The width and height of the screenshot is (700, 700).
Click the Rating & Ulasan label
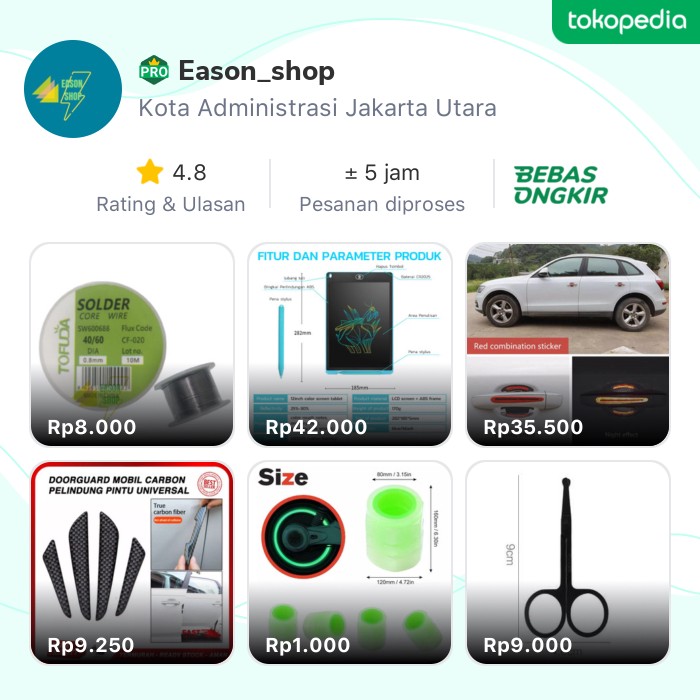pos(171,204)
